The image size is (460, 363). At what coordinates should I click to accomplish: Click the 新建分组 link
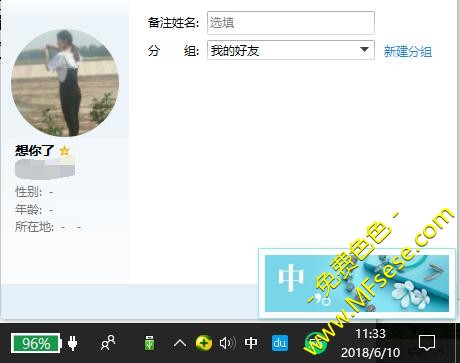click(x=408, y=51)
